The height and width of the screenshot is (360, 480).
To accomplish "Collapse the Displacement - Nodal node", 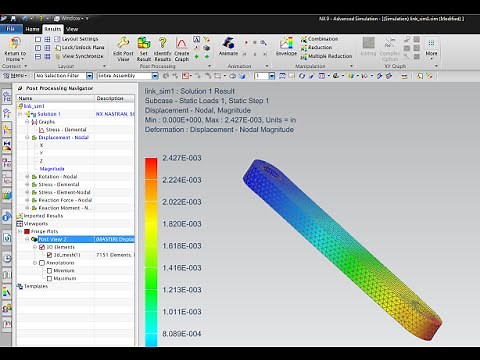I will click(28, 137).
